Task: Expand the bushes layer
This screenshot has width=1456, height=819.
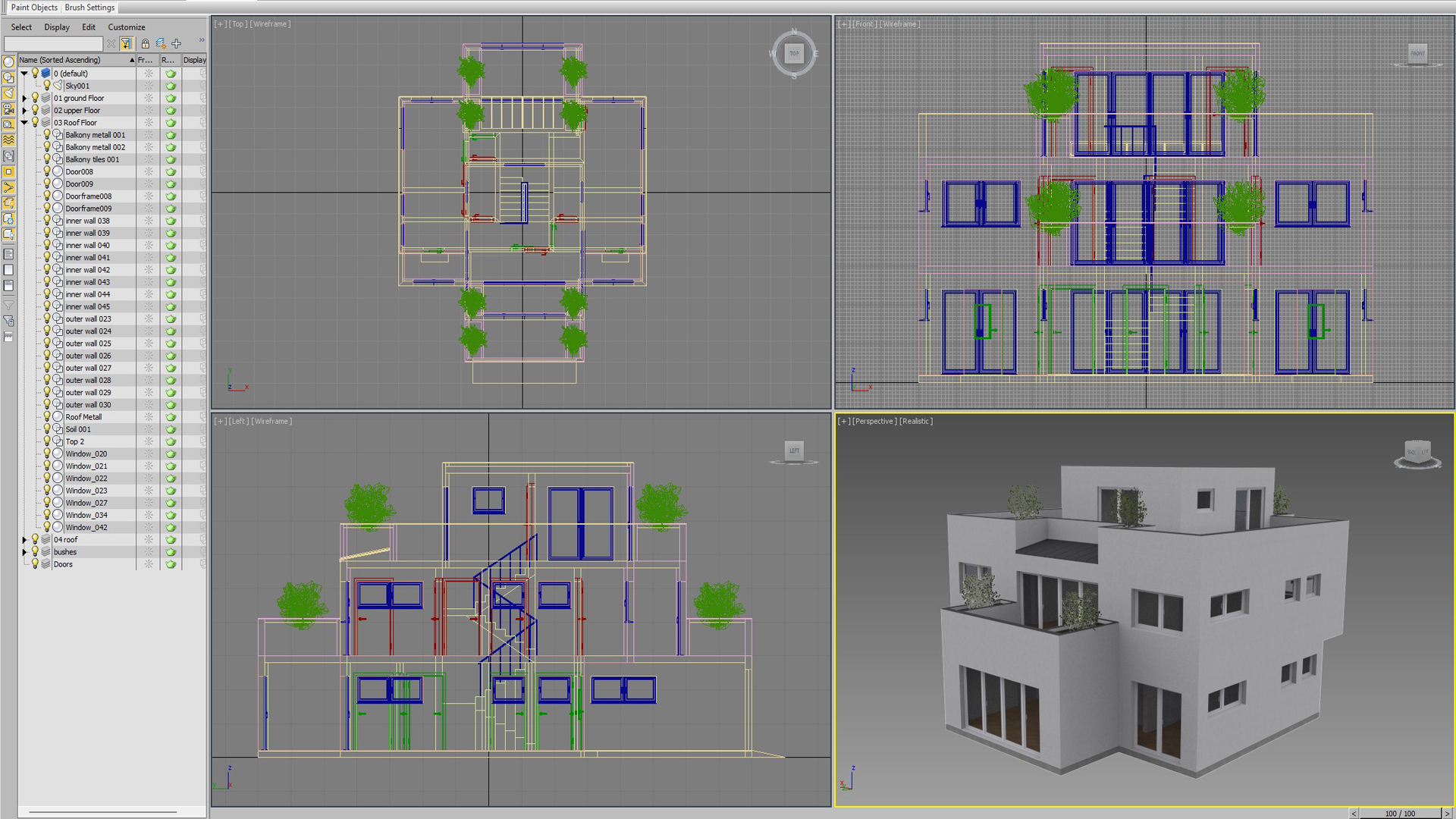Action: pyautogui.click(x=24, y=552)
